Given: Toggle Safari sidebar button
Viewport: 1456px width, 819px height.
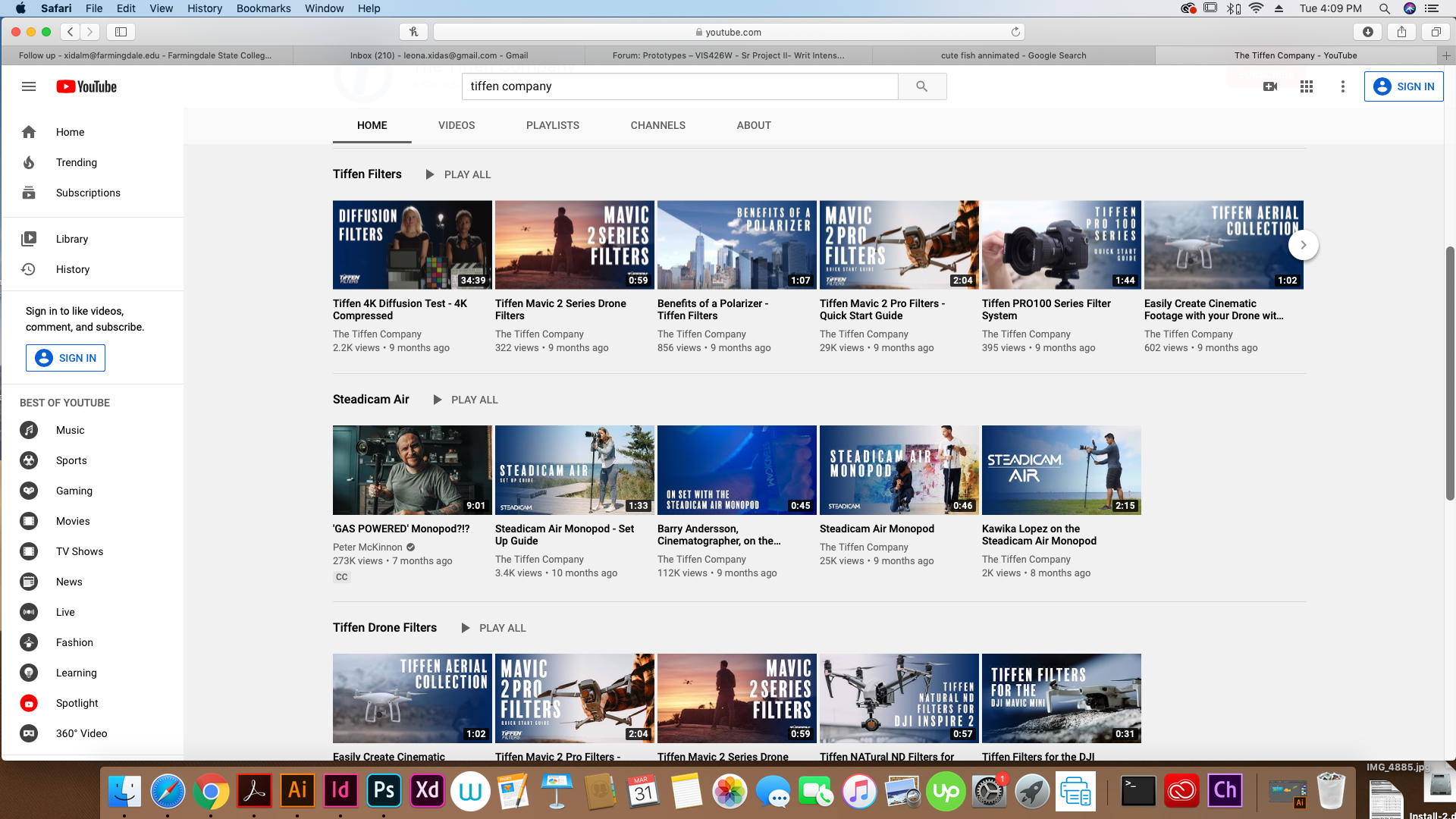Looking at the screenshot, I should (121, 32).
